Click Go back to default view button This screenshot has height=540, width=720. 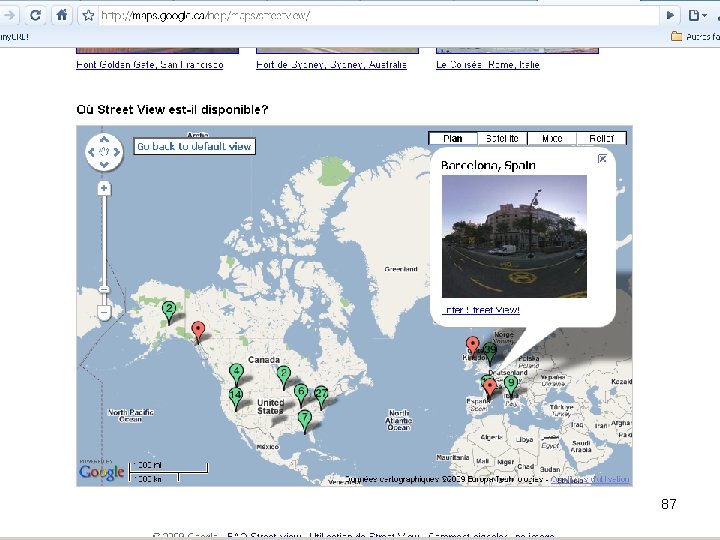tap(194, 146)
